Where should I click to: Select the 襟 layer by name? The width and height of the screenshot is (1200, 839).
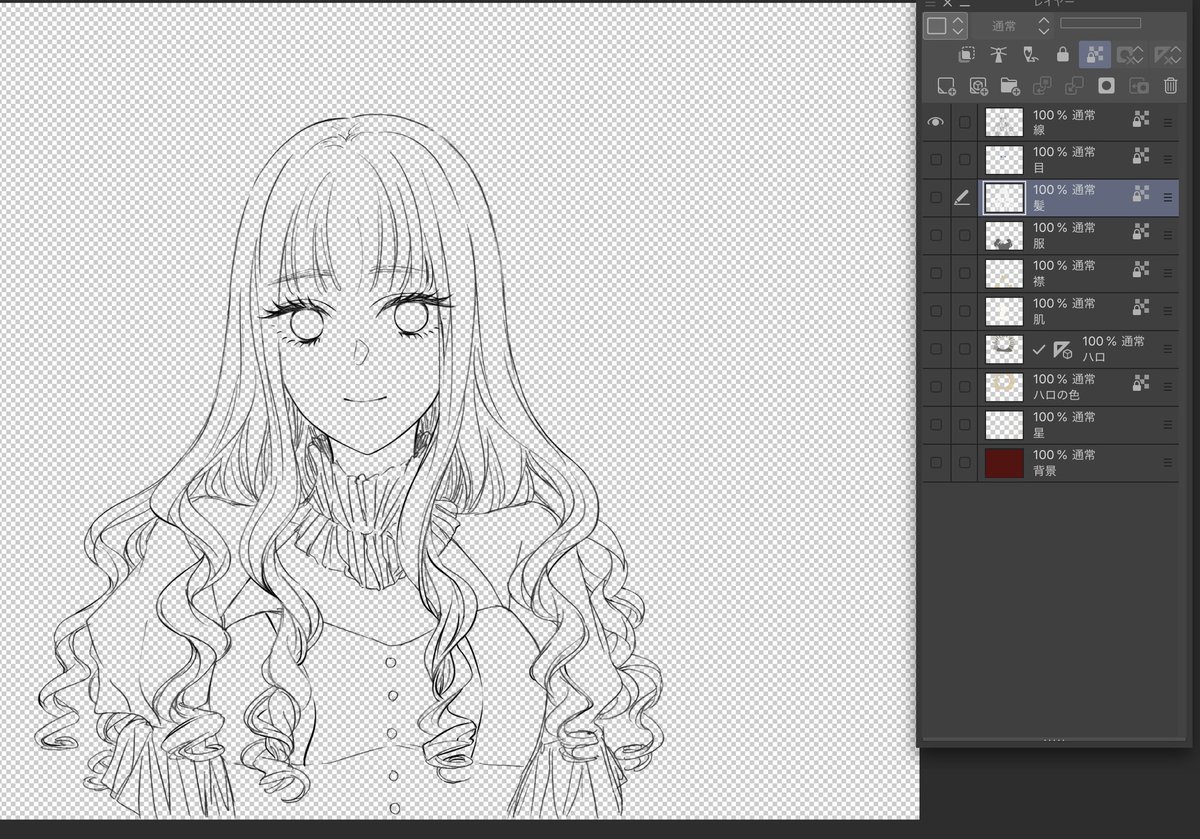(x=1039, y=281)
